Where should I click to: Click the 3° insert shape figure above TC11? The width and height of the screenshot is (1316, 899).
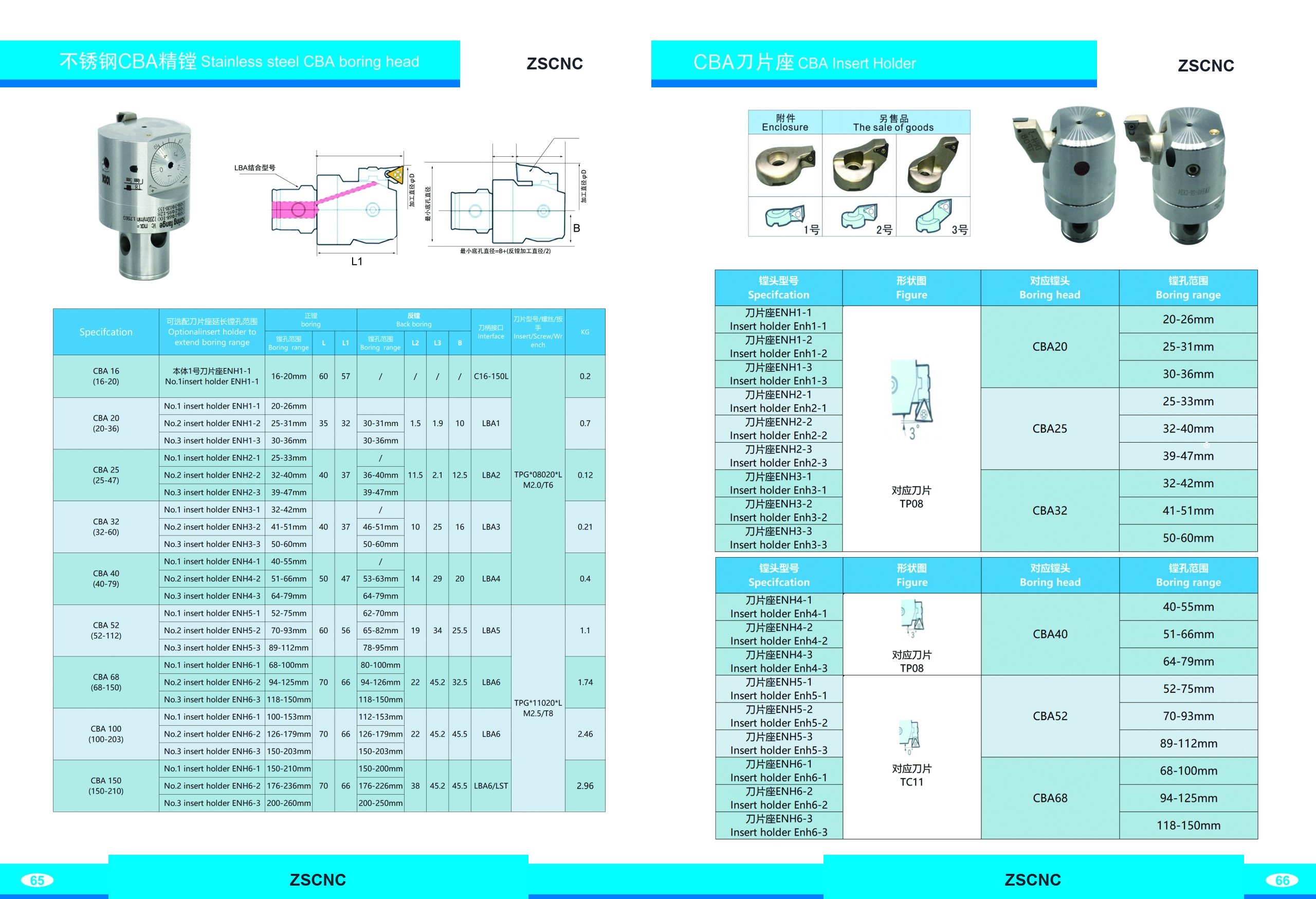(909, 737)
